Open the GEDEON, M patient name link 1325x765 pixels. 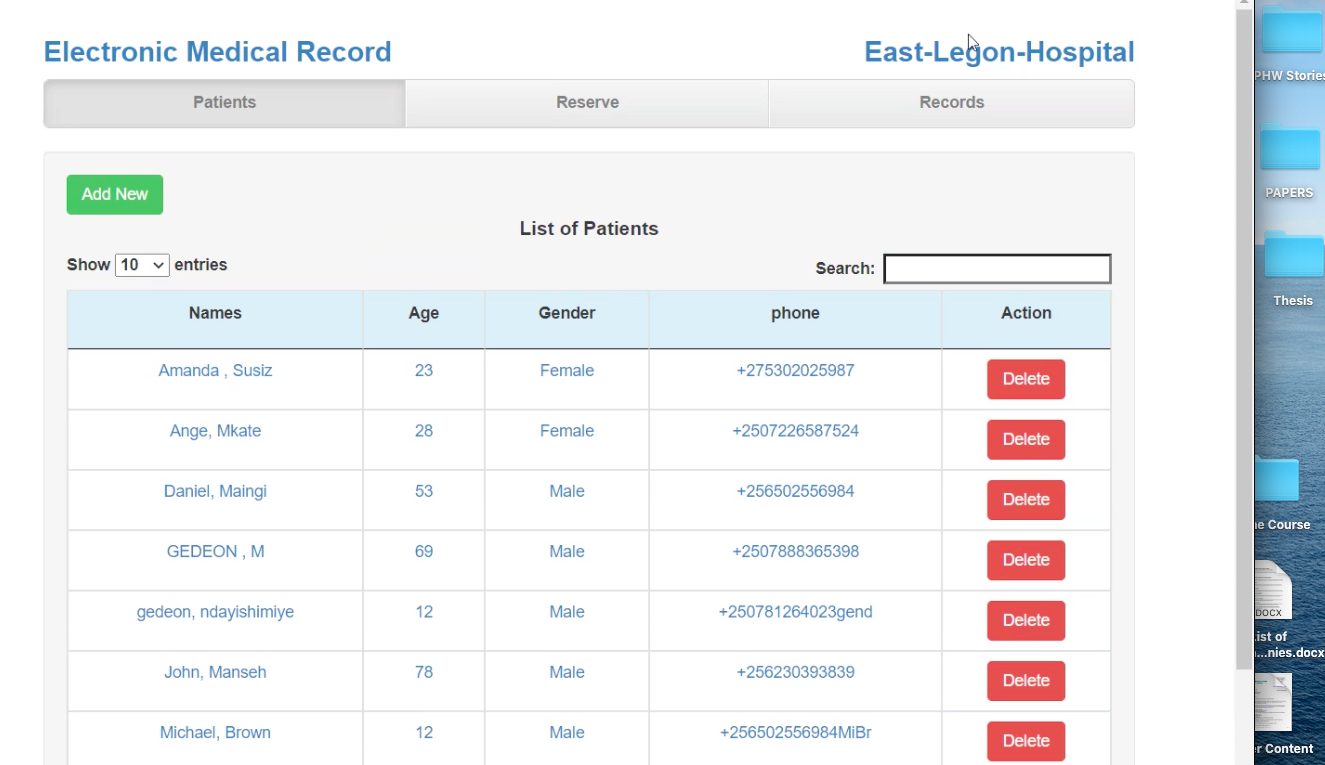pos(215,552)
